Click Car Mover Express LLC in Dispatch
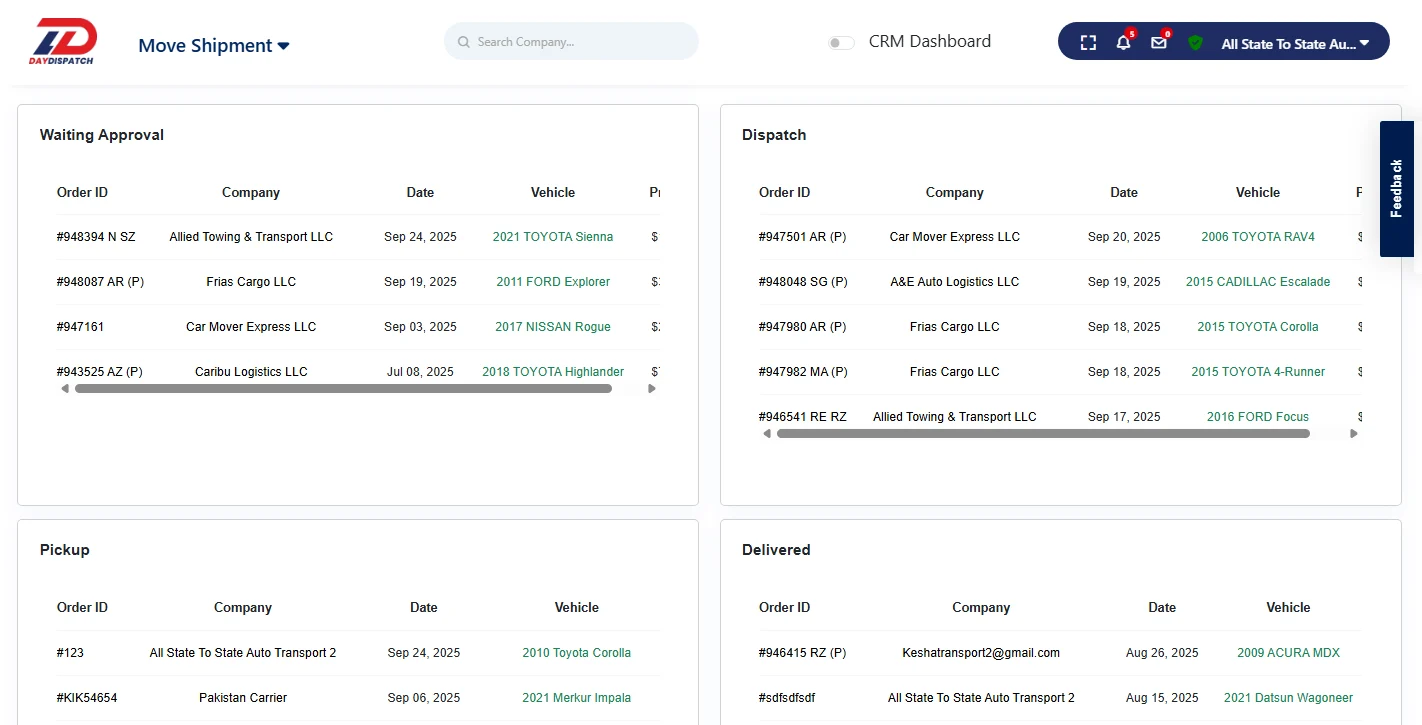The height and width of the screenshot is (725, 1422). tap(955, 237)
